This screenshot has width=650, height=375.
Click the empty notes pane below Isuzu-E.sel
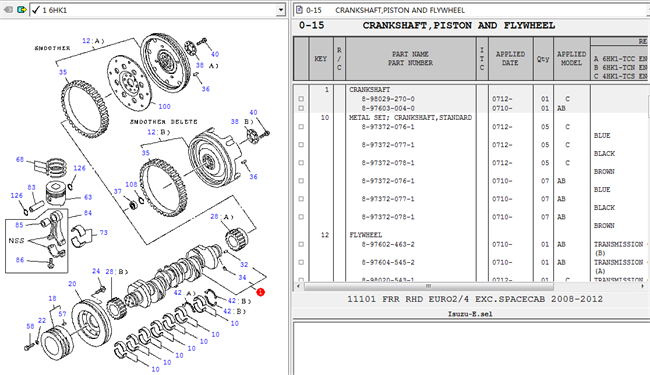[x=471, y=348]
